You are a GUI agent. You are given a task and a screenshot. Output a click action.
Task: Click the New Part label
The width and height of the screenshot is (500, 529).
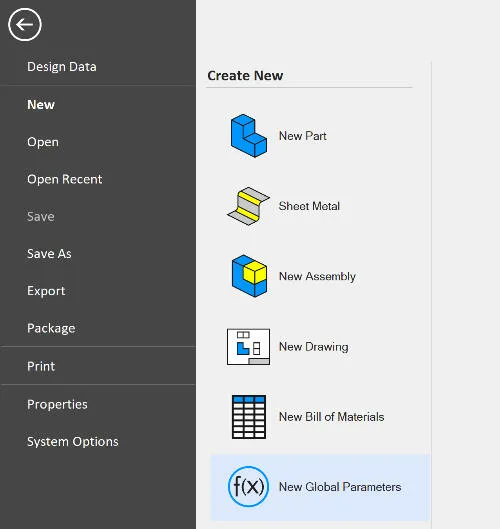(303, 136)
